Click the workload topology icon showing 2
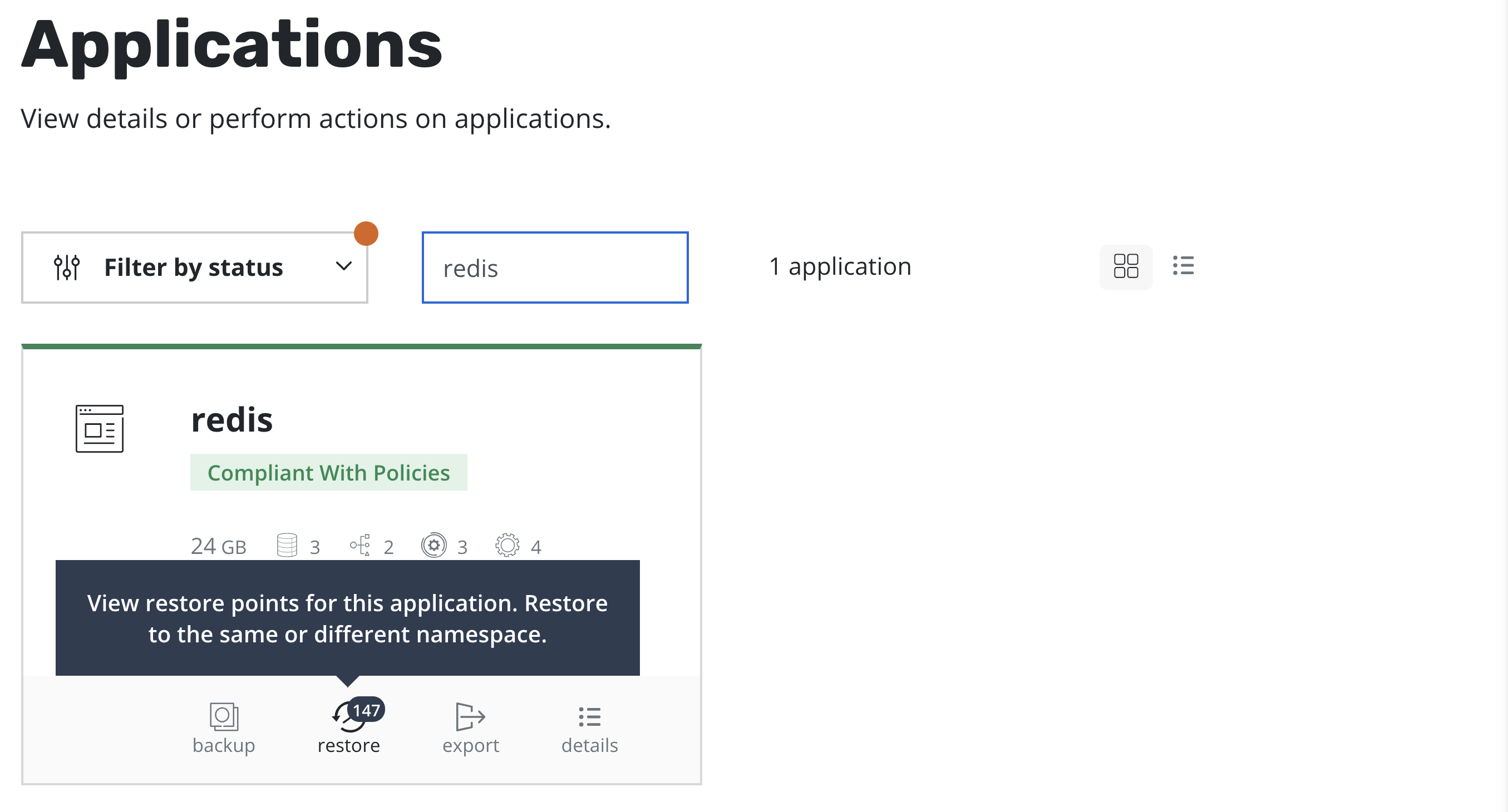Screen dimensions: 1508x812 tap(361, 544)
